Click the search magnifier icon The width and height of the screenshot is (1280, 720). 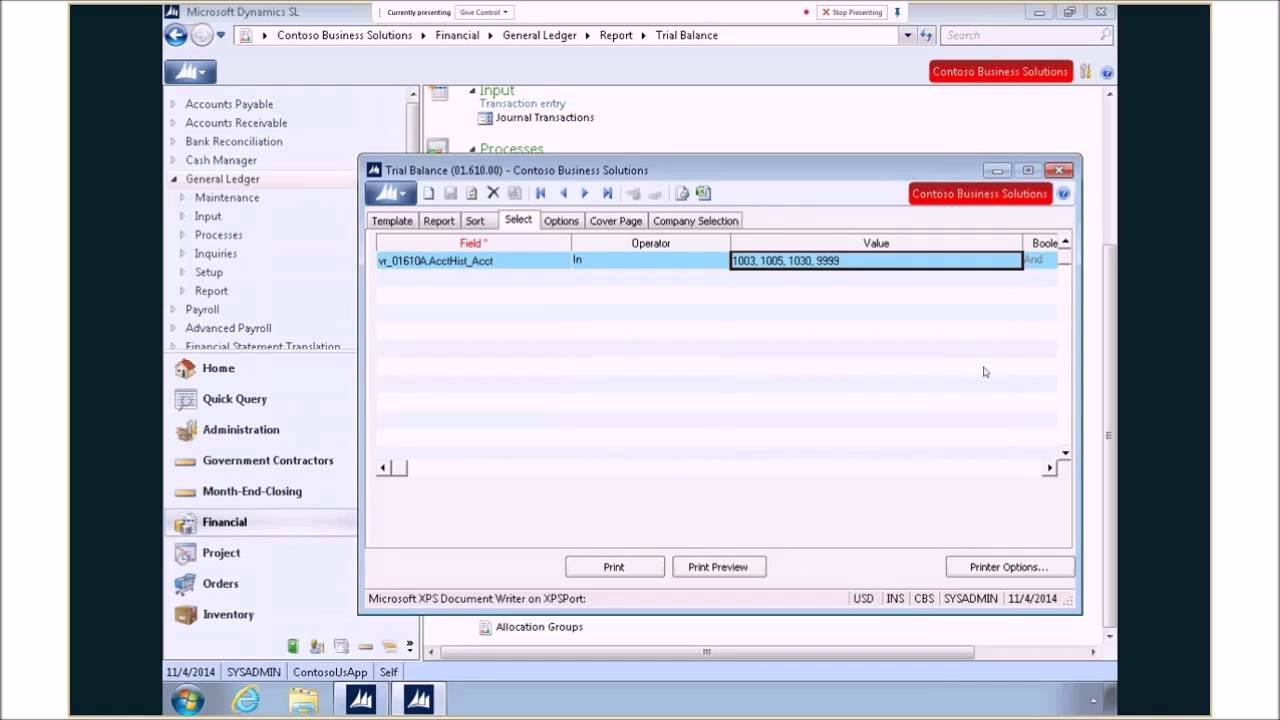[1104, 35]
